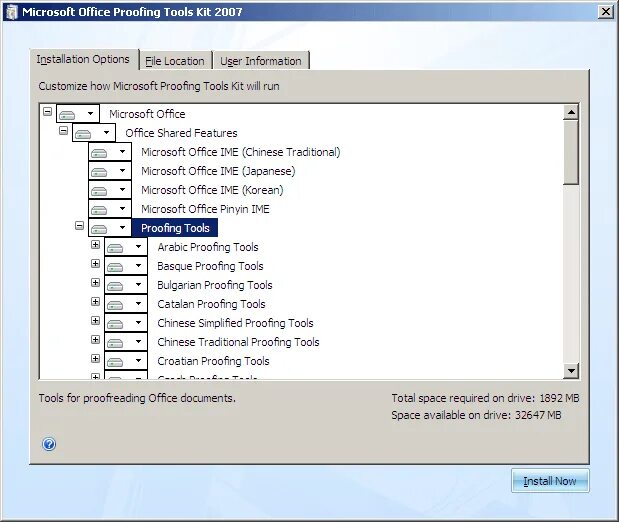The height and width of the screenshot is (522, 619).
Task: Select Basque Proofing Tools label
Action: (x=210, y=266)
